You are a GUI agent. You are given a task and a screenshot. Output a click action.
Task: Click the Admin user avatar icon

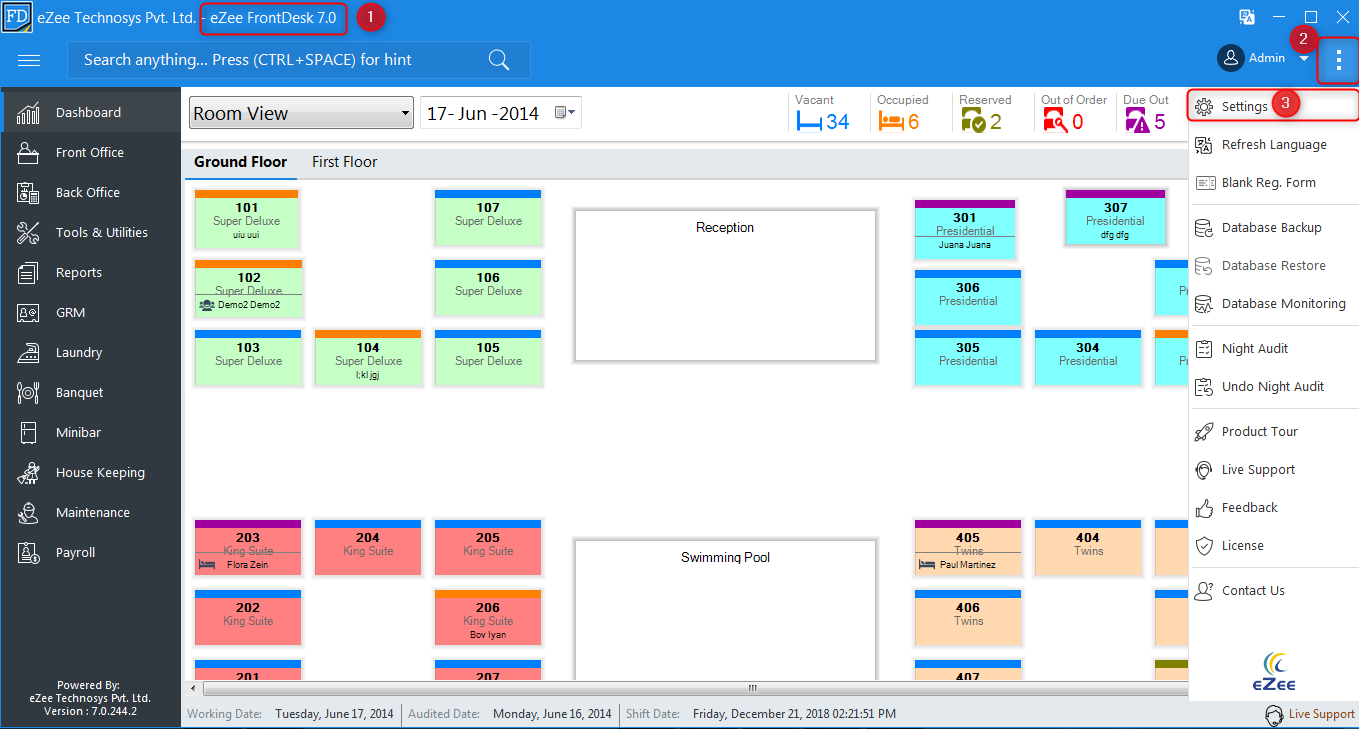tap(1230, 58)
